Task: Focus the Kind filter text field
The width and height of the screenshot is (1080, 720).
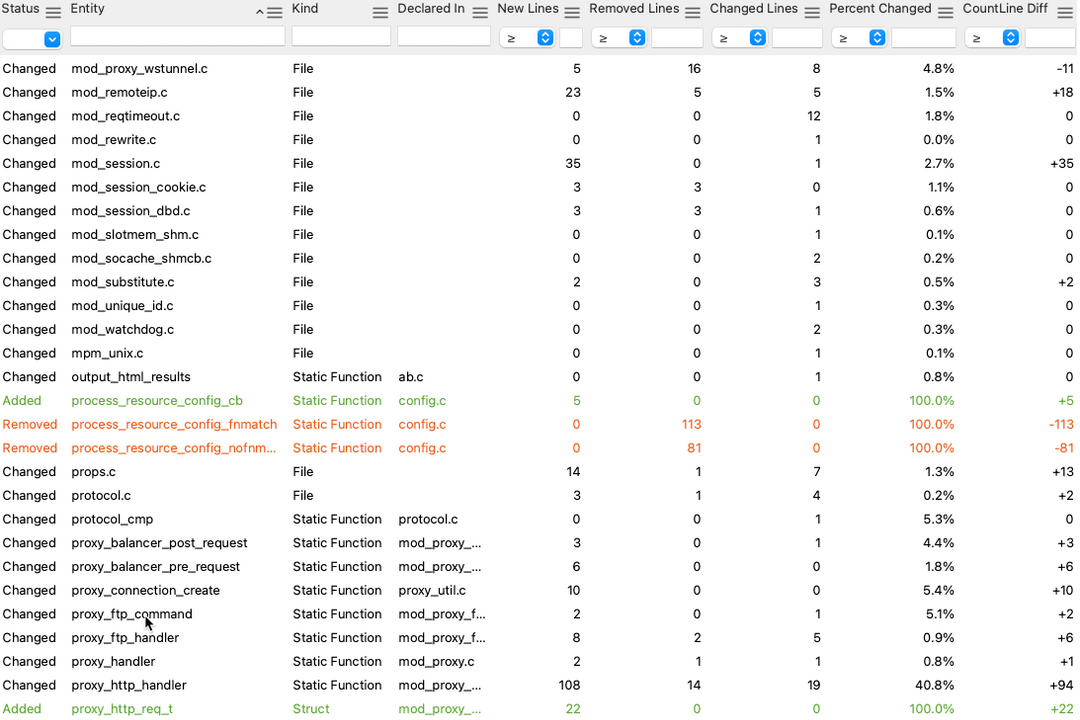Action: [340, 37]
